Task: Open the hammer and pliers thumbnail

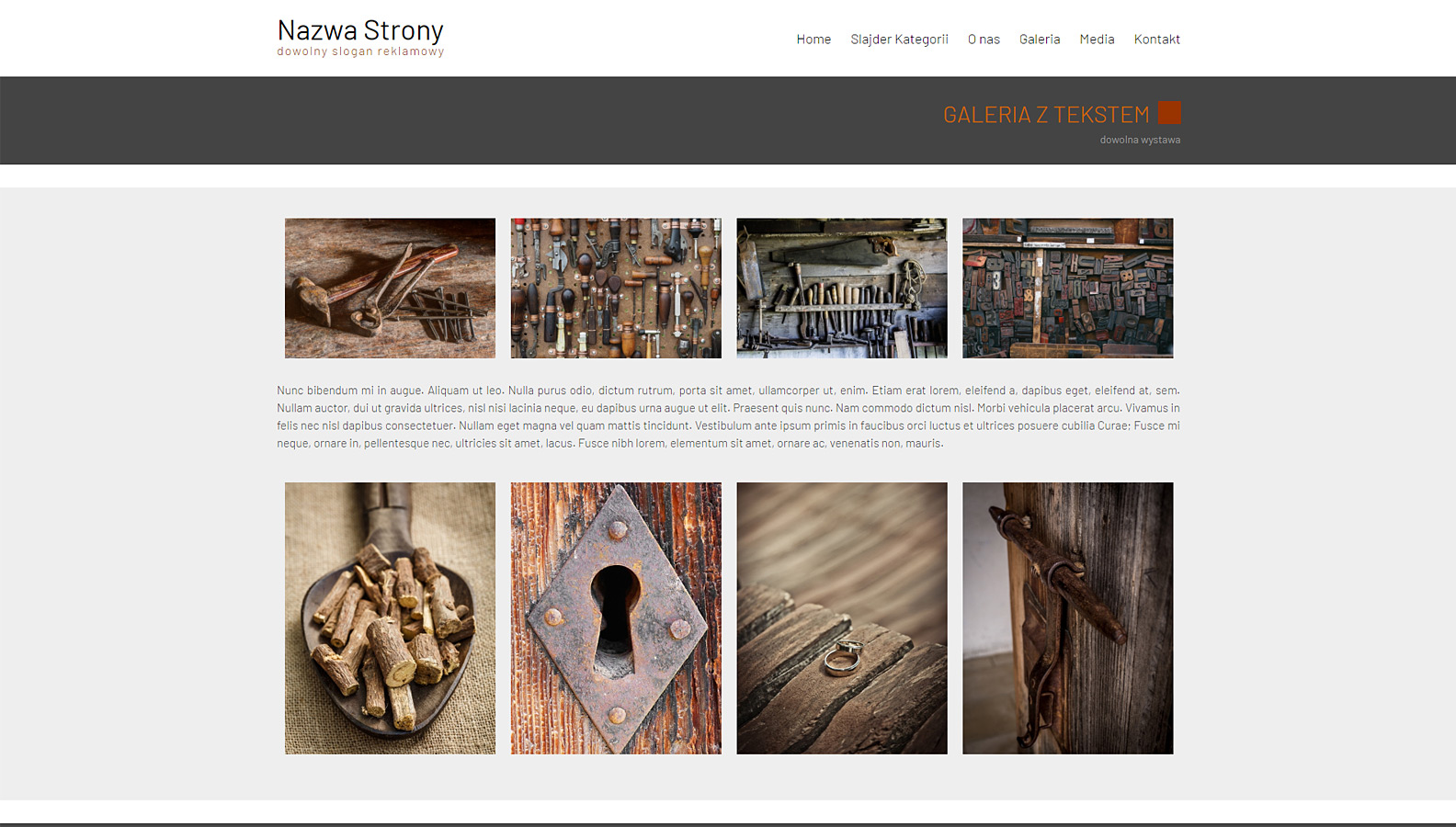Action: coord(390,288)
